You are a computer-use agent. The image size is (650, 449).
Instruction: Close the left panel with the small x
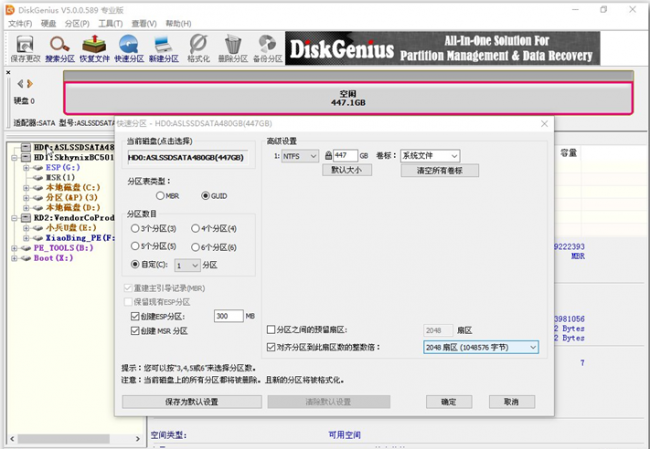[x=8, y=73]
